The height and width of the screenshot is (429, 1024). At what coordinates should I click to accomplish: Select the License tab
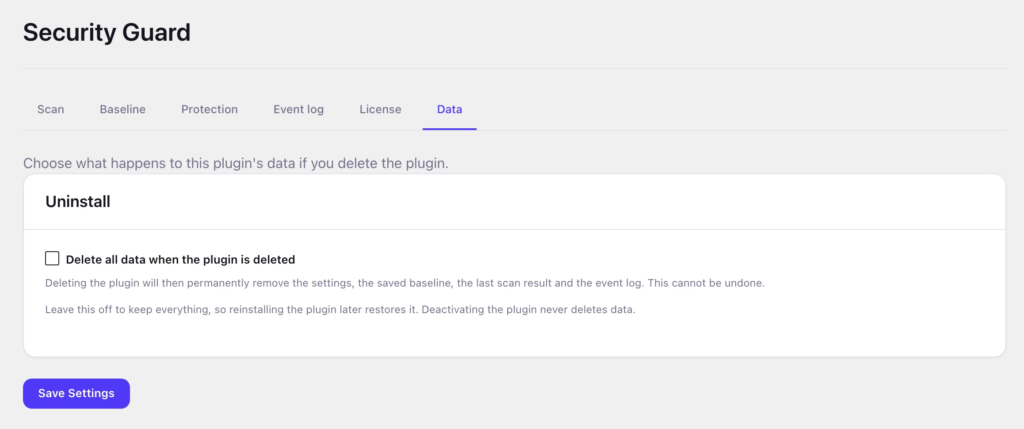pos(380,109)
